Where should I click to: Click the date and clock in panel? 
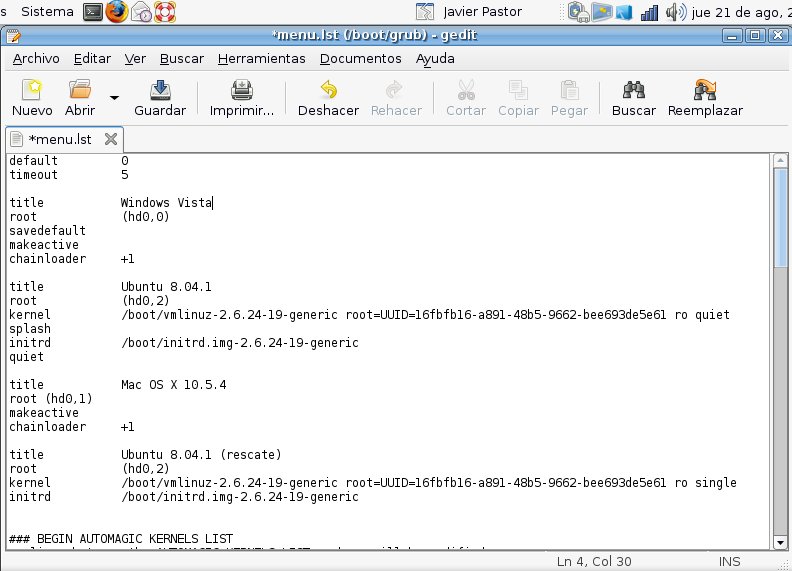coord(741,12)
